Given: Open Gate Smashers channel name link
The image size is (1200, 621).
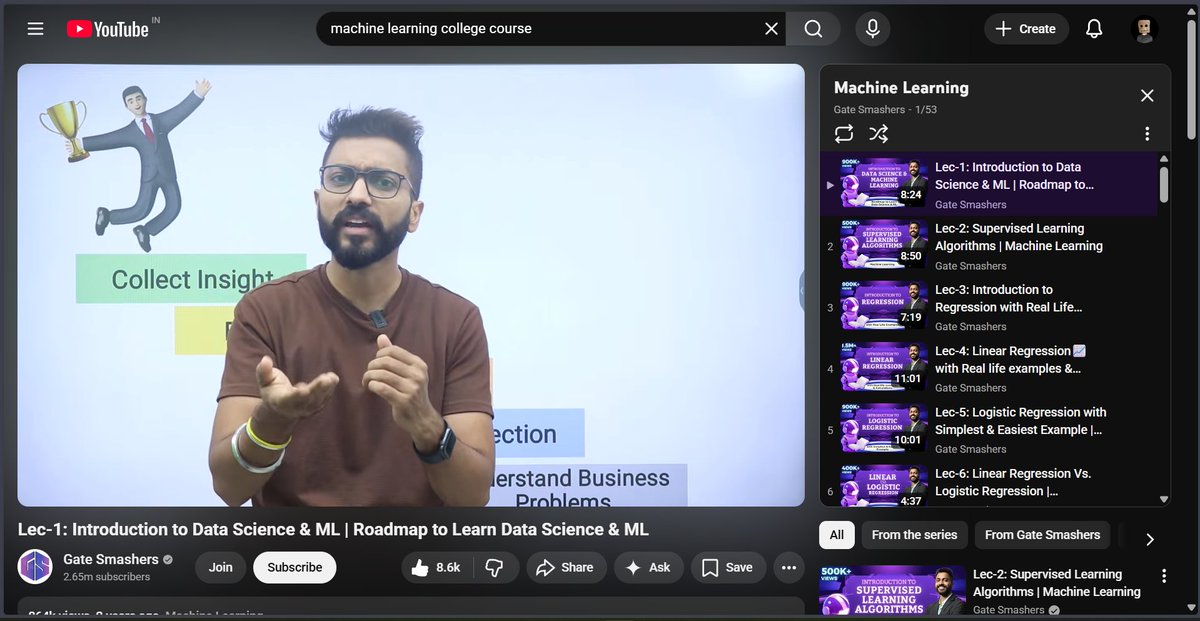Looking at the screenshot, I should 111,559.
